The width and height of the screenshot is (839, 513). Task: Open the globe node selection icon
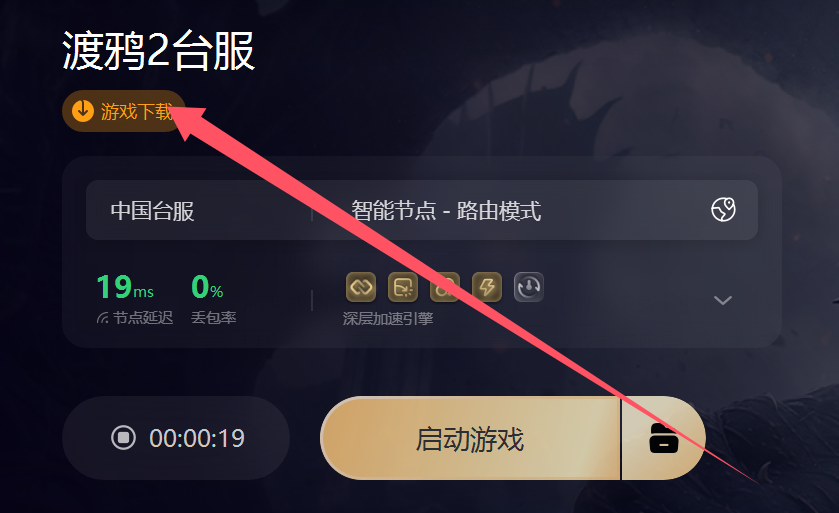(x=723, y=210)
